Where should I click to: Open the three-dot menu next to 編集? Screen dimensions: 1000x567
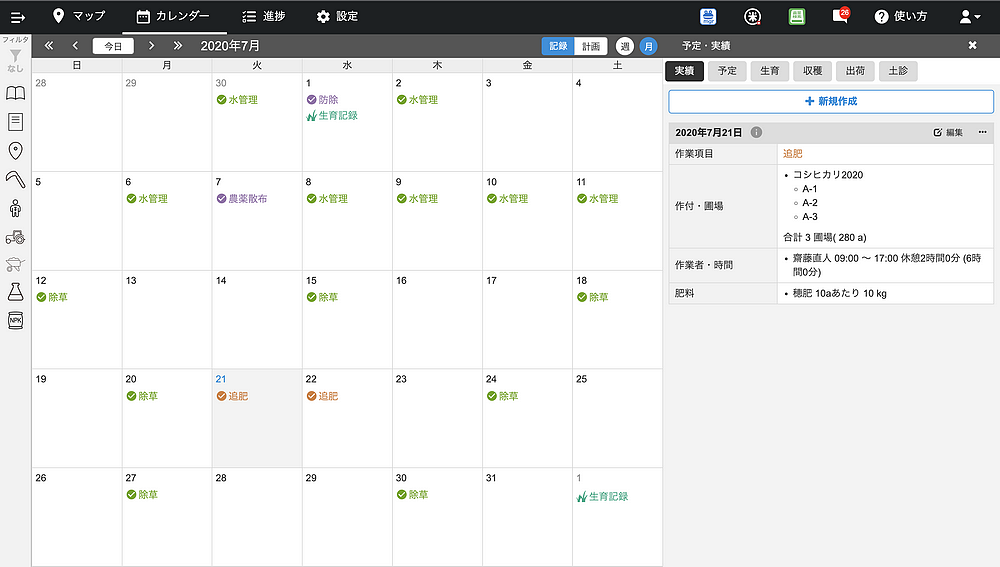(x=982, y=132)
